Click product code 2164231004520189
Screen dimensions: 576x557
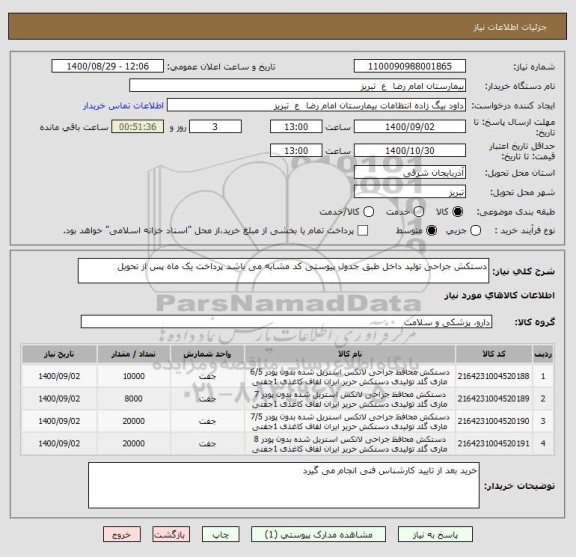click(493, 399)
